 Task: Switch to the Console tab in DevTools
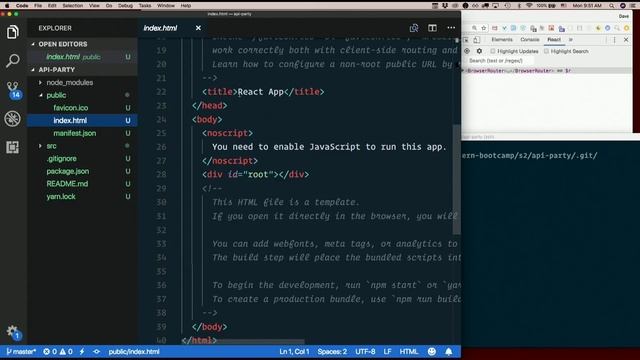pyautogui.click(x=530, y=40)
